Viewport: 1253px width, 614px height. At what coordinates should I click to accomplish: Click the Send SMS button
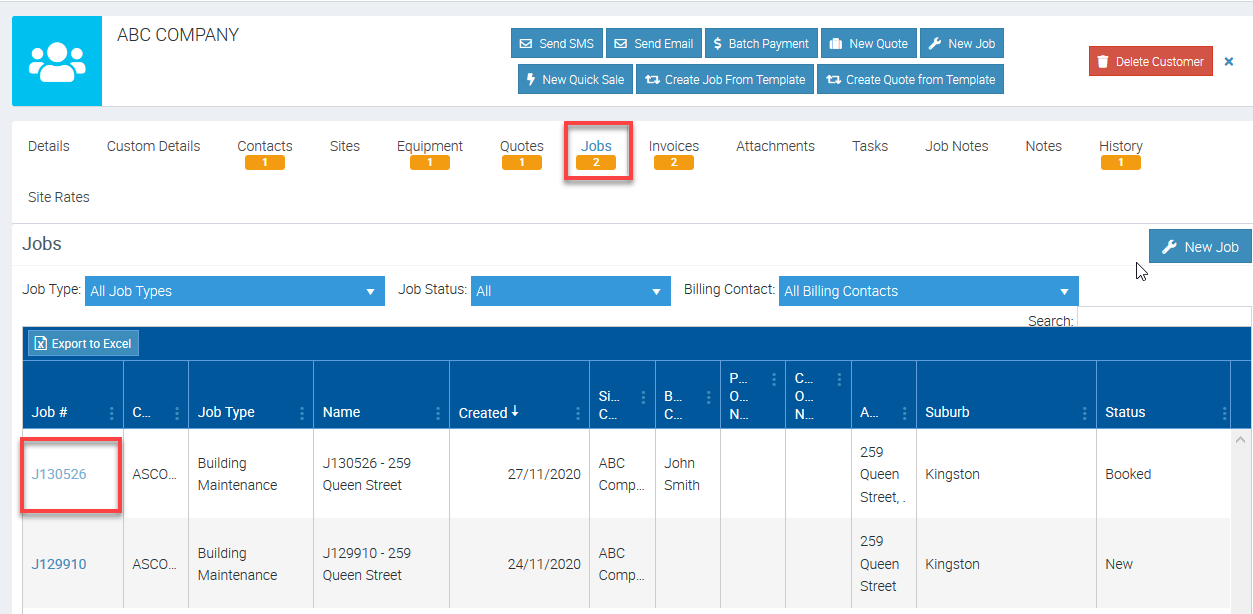(x=556, y=44)
